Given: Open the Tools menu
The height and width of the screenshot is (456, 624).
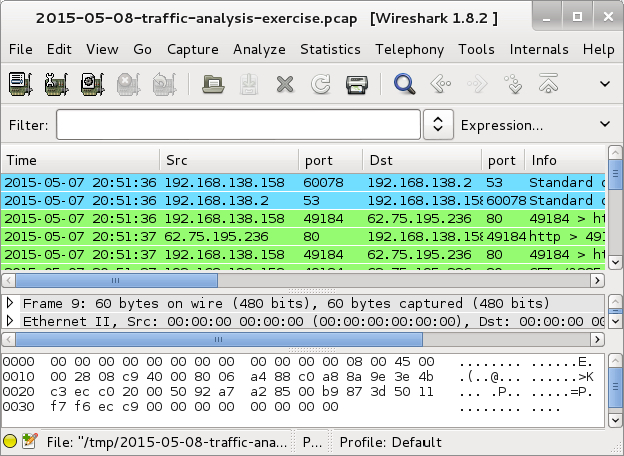Looking at the screenshot, I should click(476, 49).
